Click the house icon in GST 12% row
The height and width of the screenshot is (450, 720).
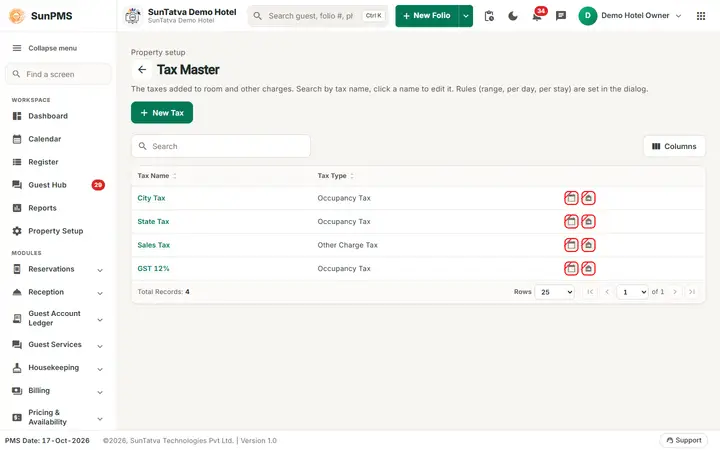[x=588, y=269]
